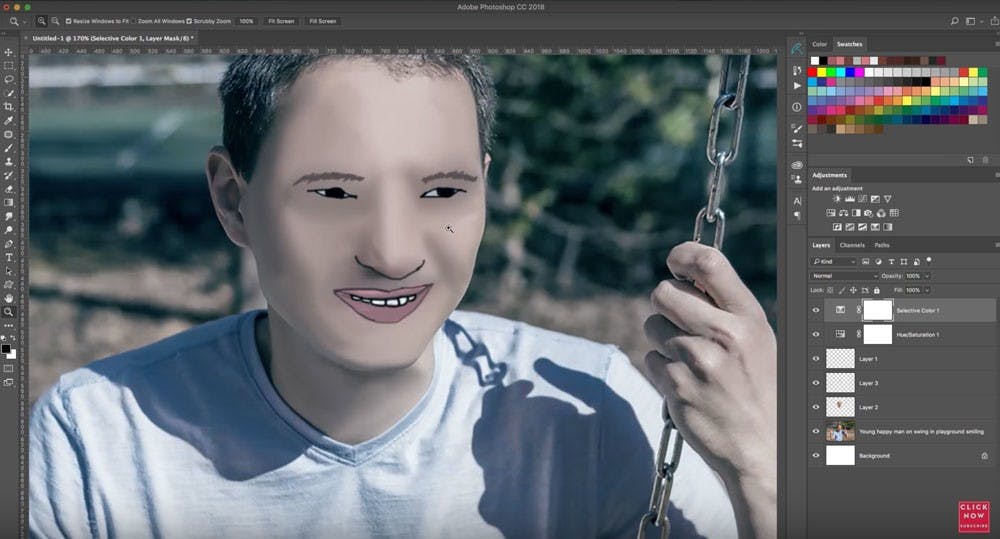1000x539 pixels.
Task: Open Search icon at top right
Action: pos(954,21)
